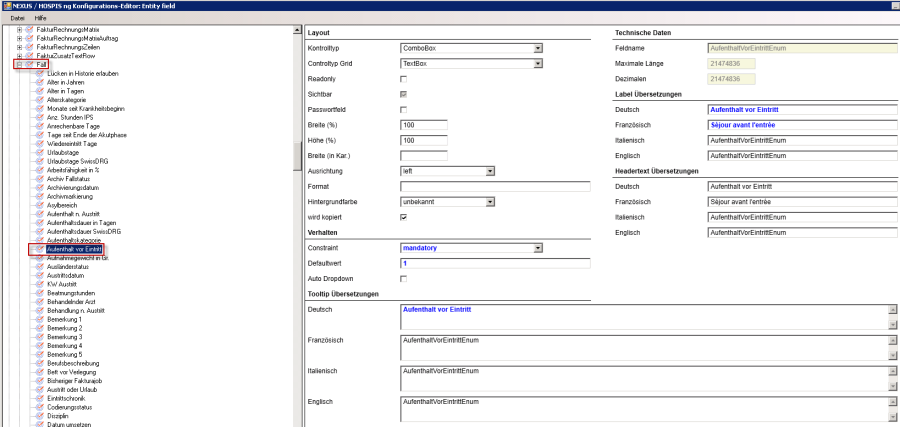Screen dimensions: 900x427
Task: Open the Hintergrundfarbe color dropdown
Action: (x=490, y=201)
